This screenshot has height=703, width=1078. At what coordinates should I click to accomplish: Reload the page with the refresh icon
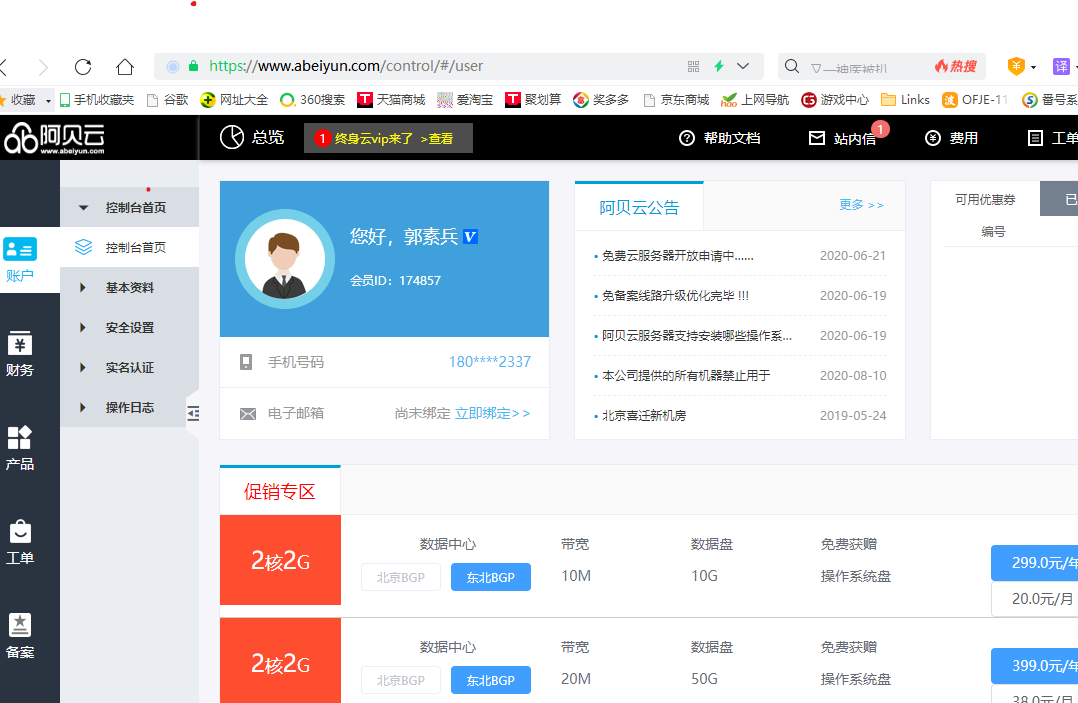[x=83, y=67]
